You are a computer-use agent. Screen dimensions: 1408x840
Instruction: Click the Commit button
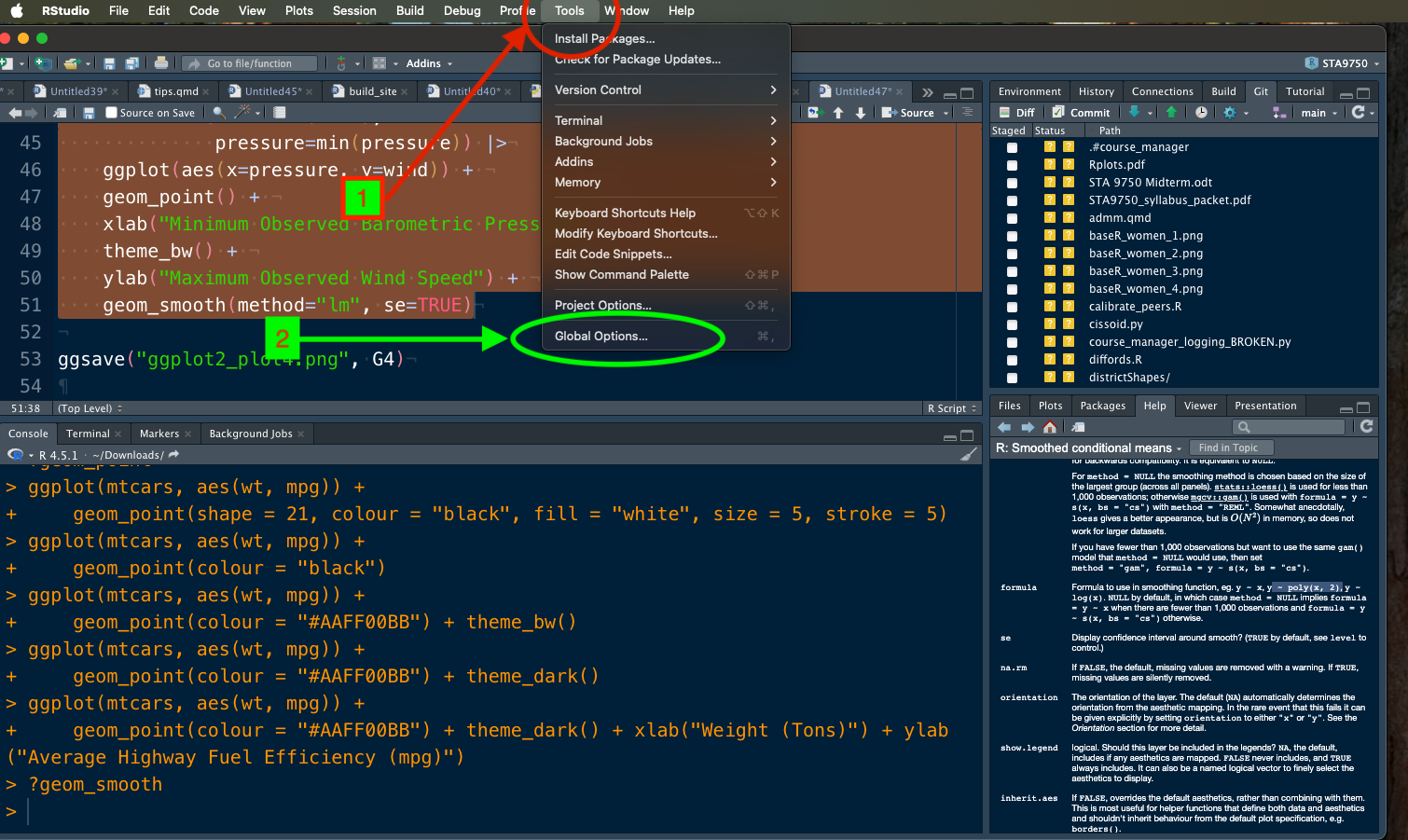pos(1082,113)
